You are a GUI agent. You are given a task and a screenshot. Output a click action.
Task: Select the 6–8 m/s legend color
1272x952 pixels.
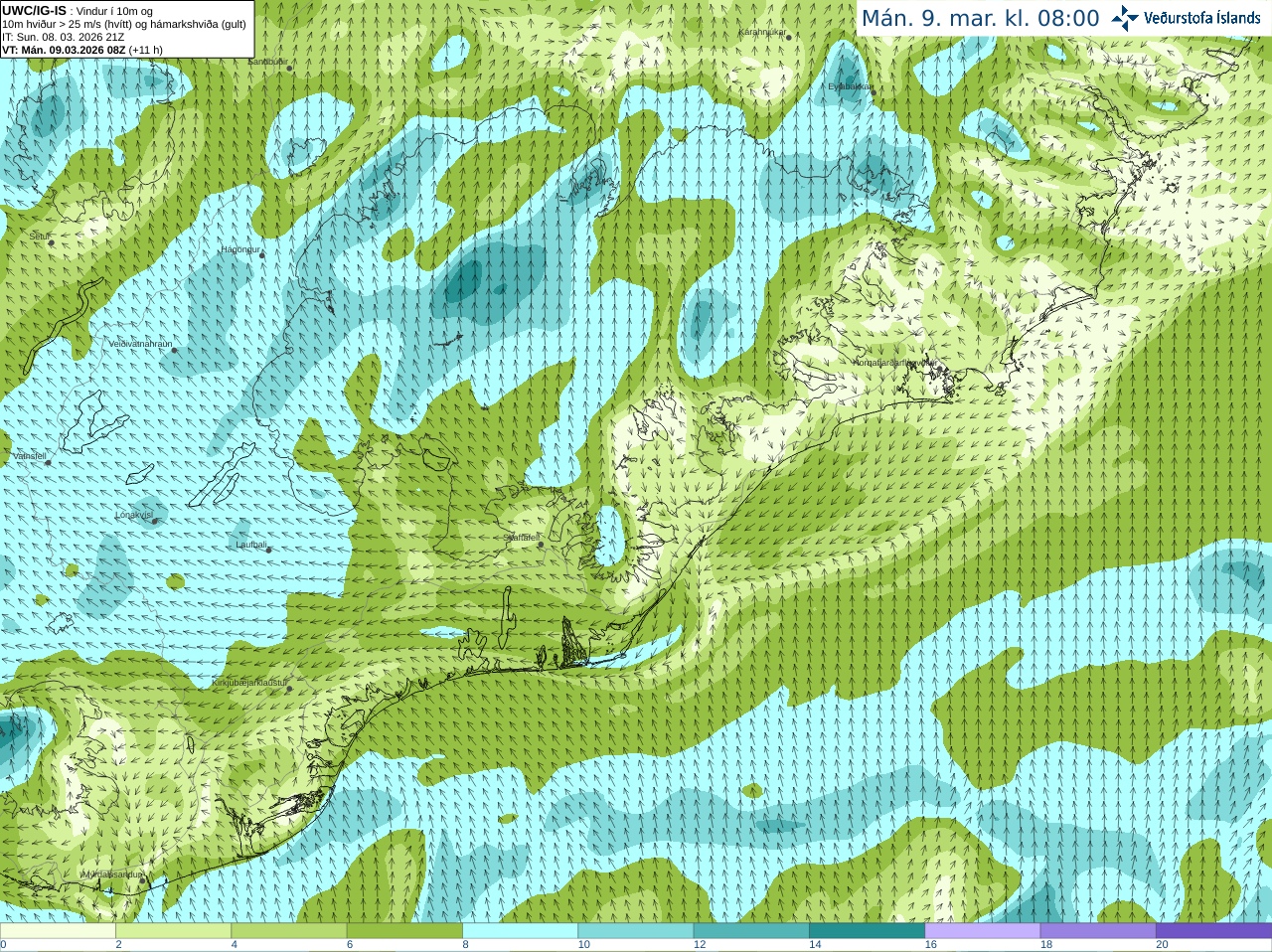coord(404,931)
